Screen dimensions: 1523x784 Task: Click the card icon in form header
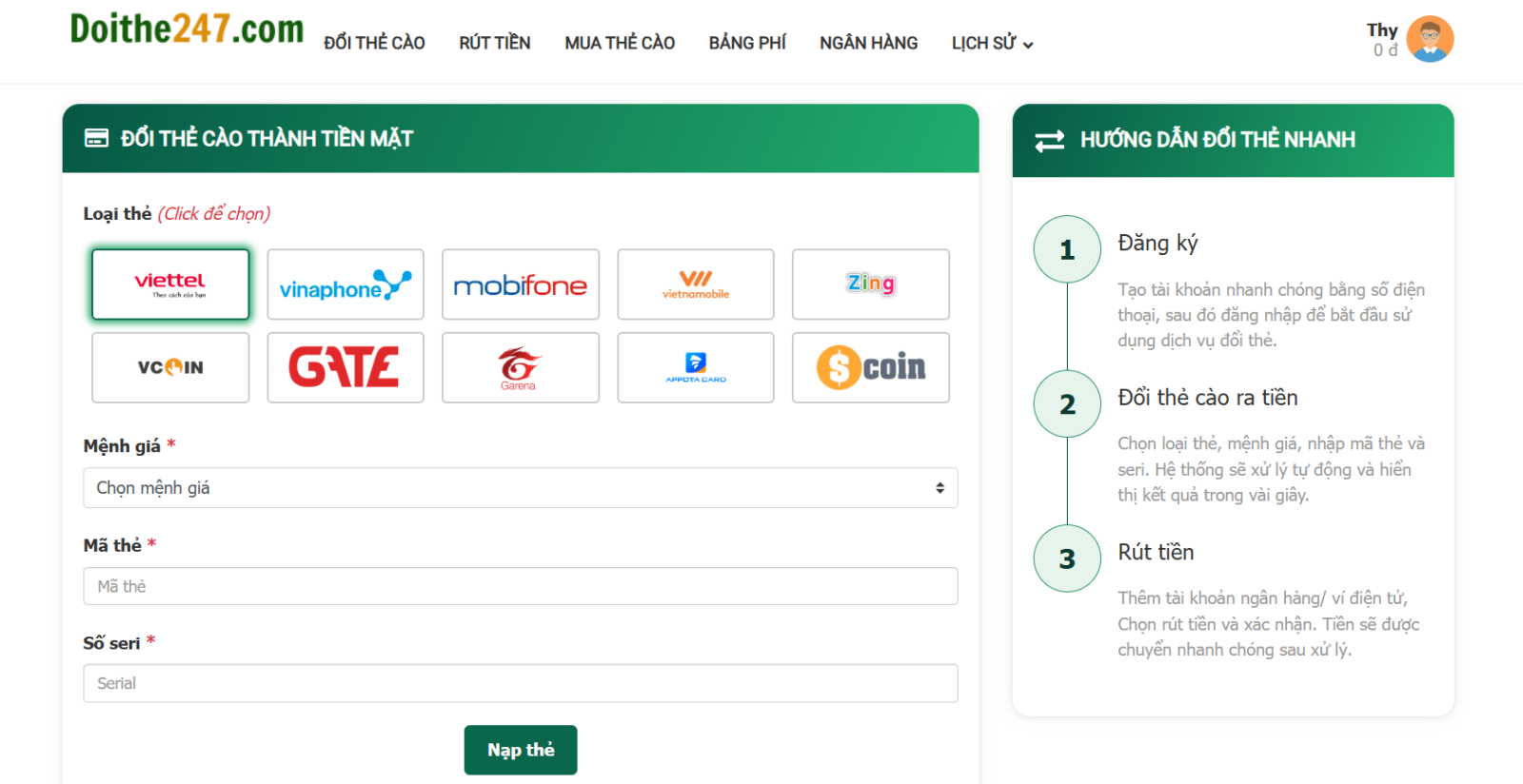coord(96,138)
